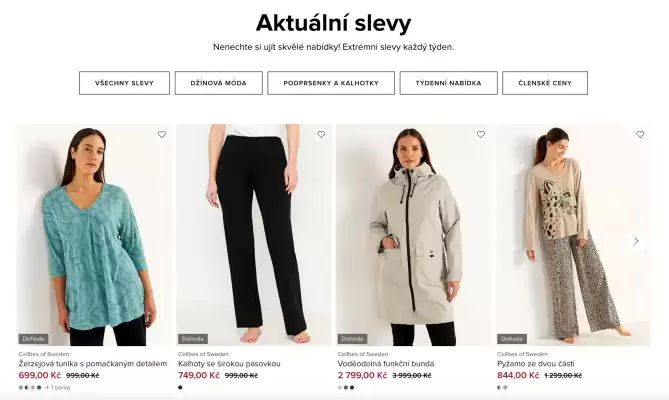The image size is (669, 400).
Task: Switch to Džínová móda filter
Action: pos(218,83)
